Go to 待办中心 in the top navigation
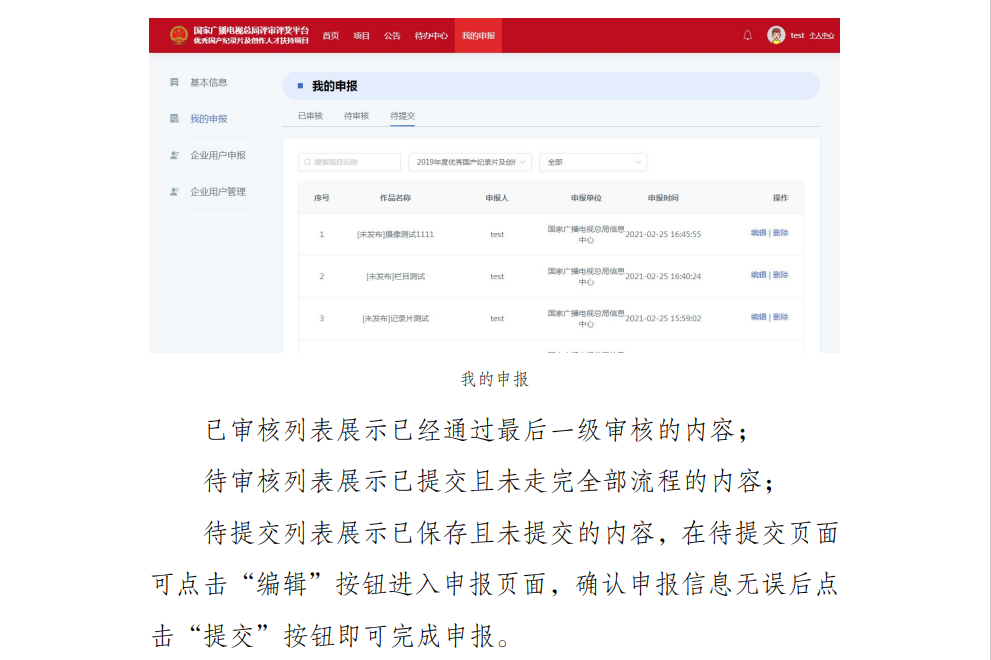Image resolution: width=991 pixels, height=660 pixels. click(431, 36)
